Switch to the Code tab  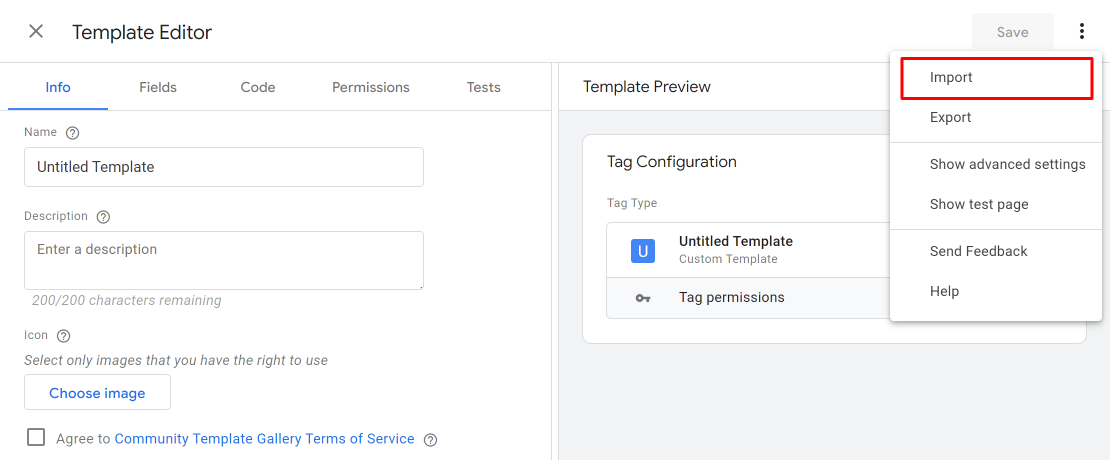[x=258, y=88]
